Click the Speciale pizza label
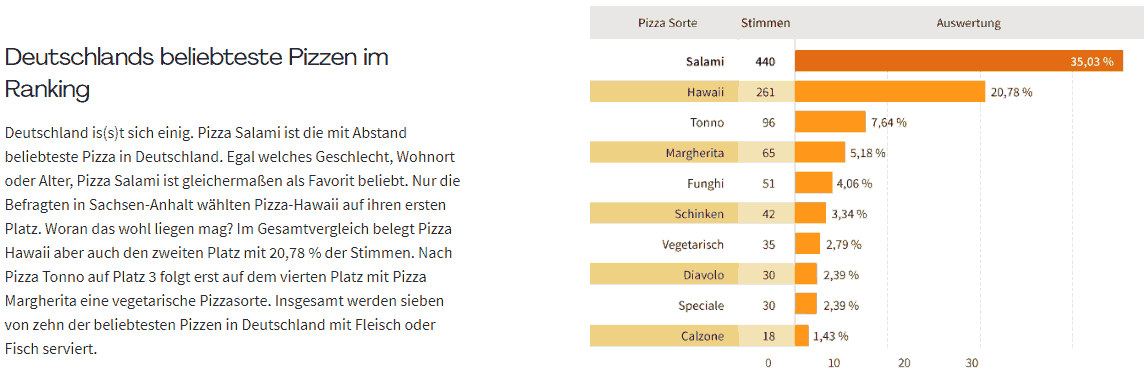The width and height of the screenshot is (1148, 375). (x=701, y=305)
